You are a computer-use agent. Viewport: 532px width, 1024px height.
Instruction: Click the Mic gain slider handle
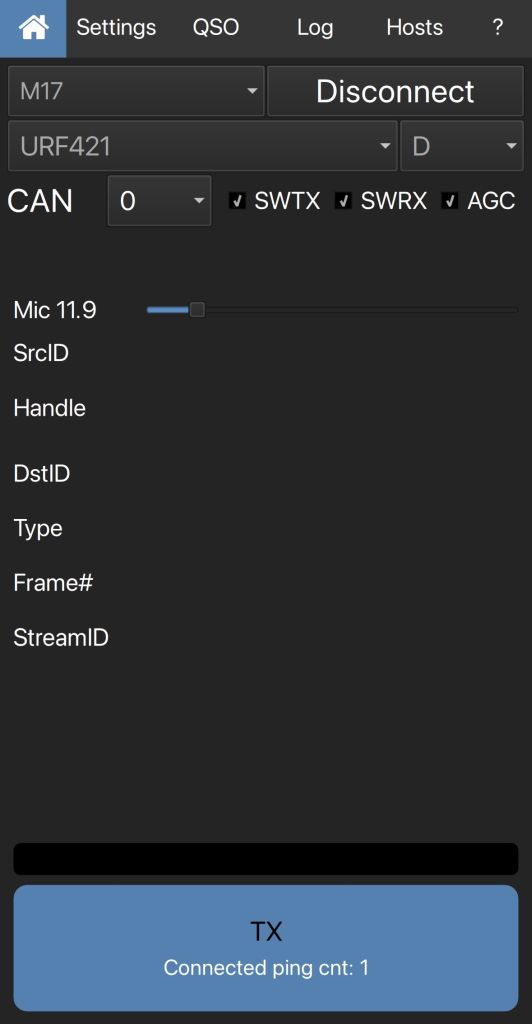pos(196,310)
